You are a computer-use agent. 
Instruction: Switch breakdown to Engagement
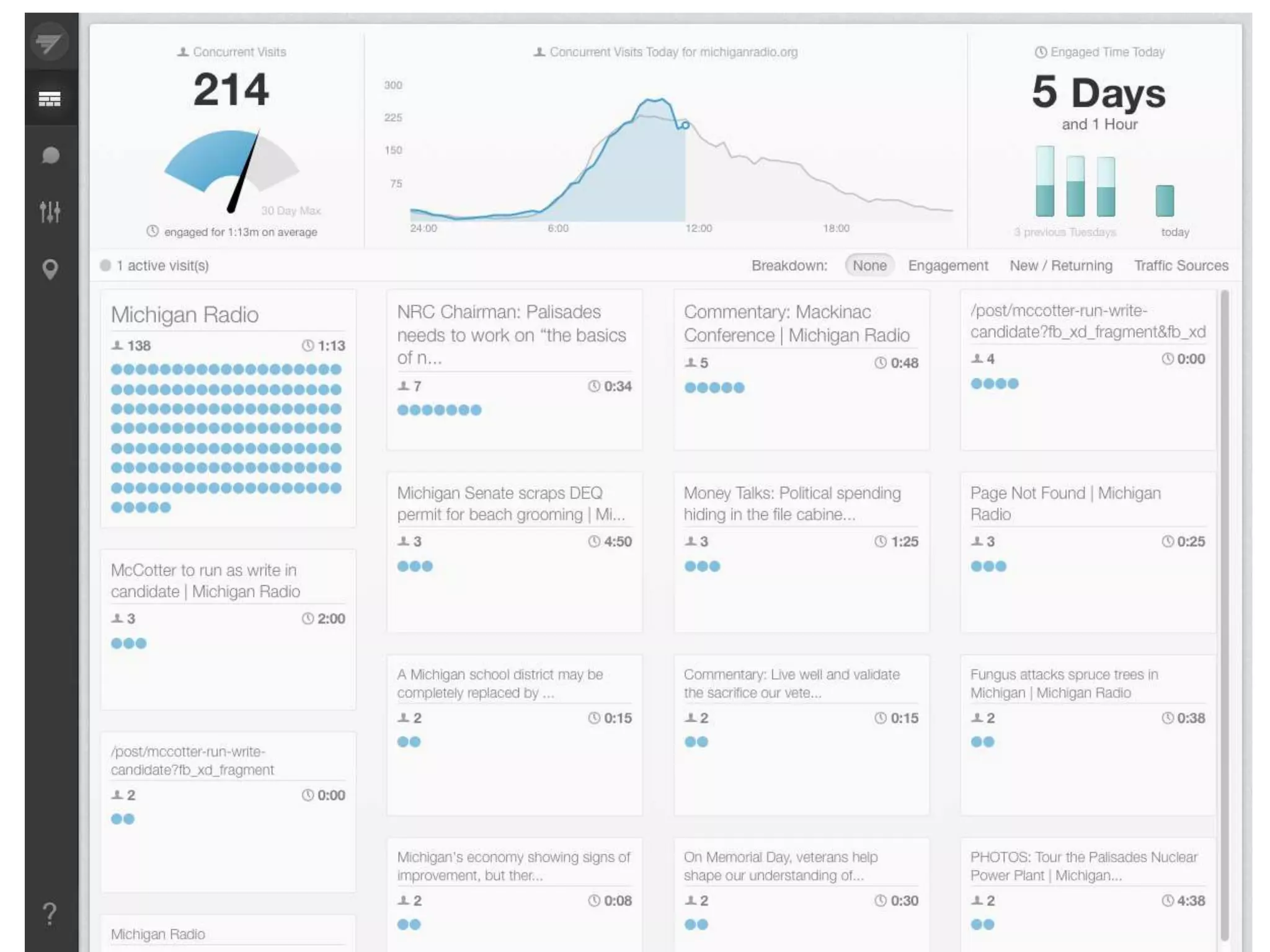click(948, 265)
